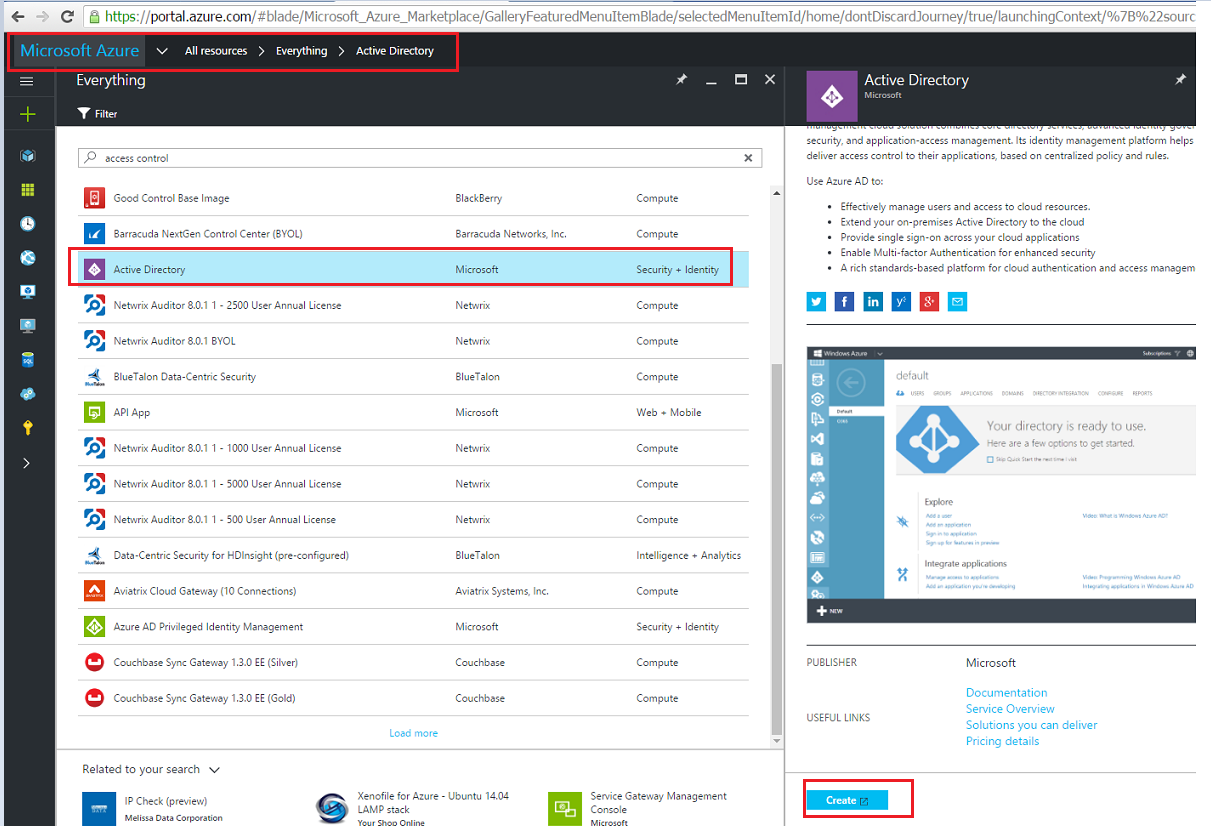The image size is (1211, 826).
Task: Select Netwrix Auditor 500 User Annual License
Action: [413, 520]
